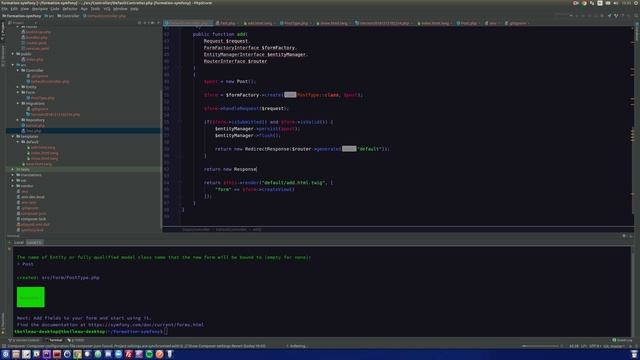Open the VCS menu
Viewport: 640px width, 360px height.
click(x=107, y=9)
